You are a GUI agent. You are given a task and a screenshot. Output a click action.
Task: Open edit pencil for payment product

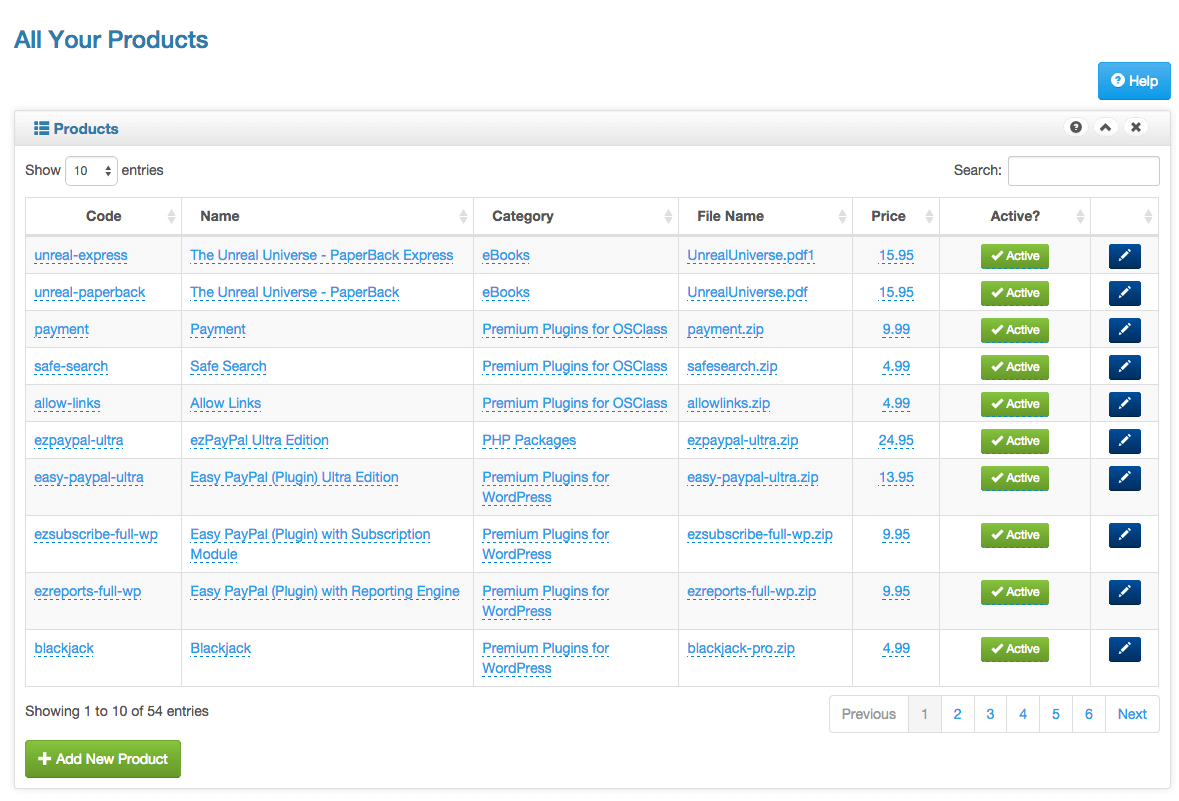(x=1124, y=329)
